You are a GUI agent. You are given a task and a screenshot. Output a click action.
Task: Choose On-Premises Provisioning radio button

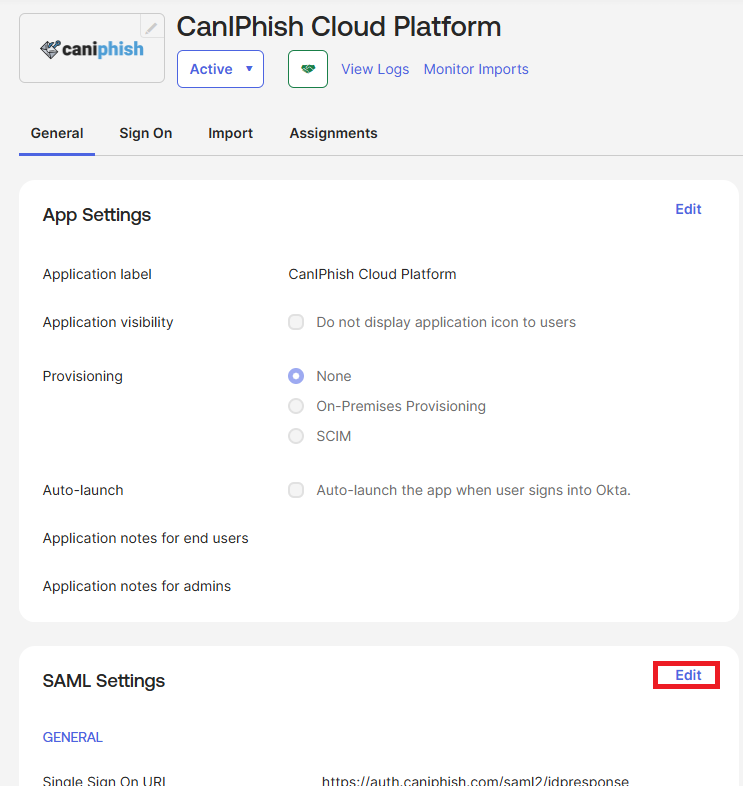coord(296,406)
